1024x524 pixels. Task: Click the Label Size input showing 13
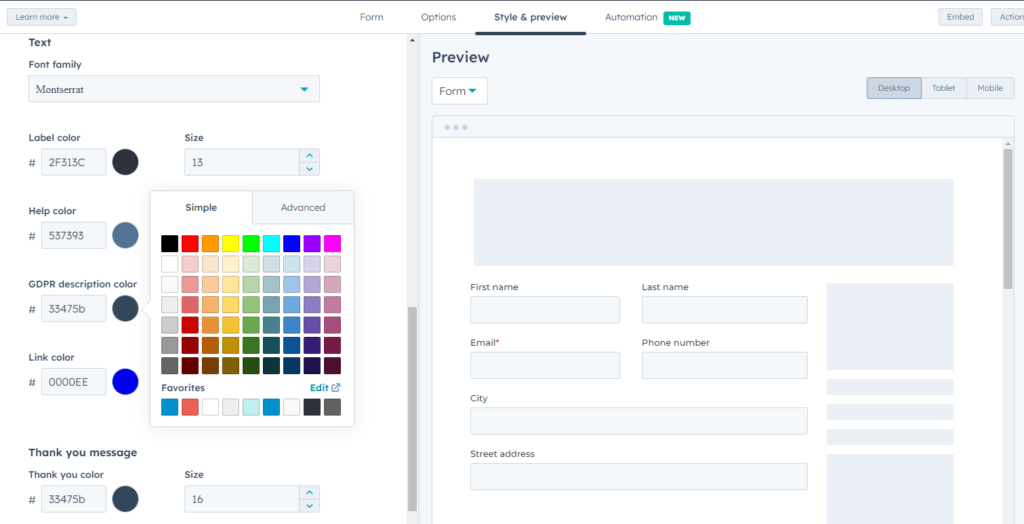click(x=242, y=162)
